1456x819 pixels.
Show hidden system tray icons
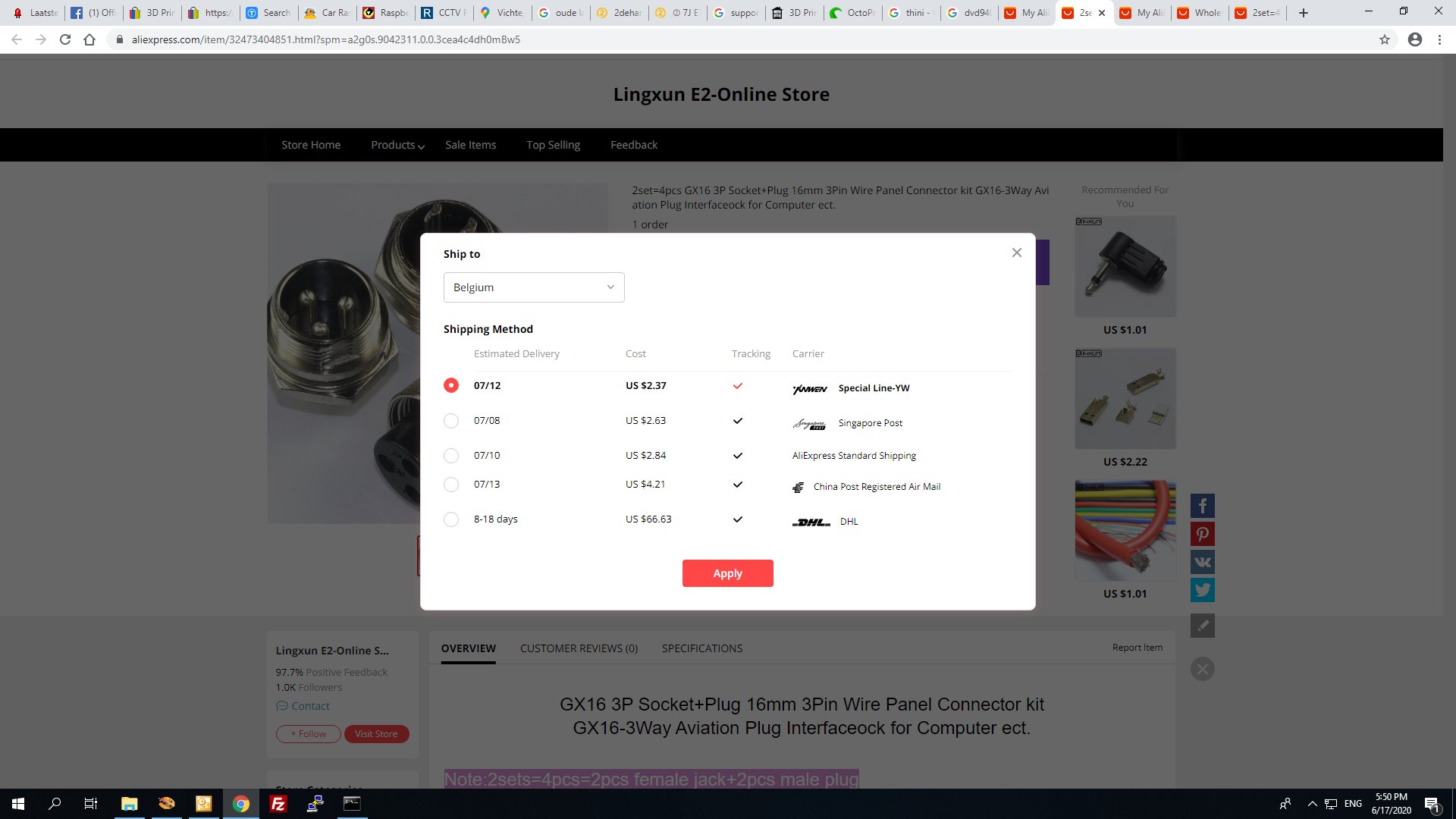click(1312, 804)
